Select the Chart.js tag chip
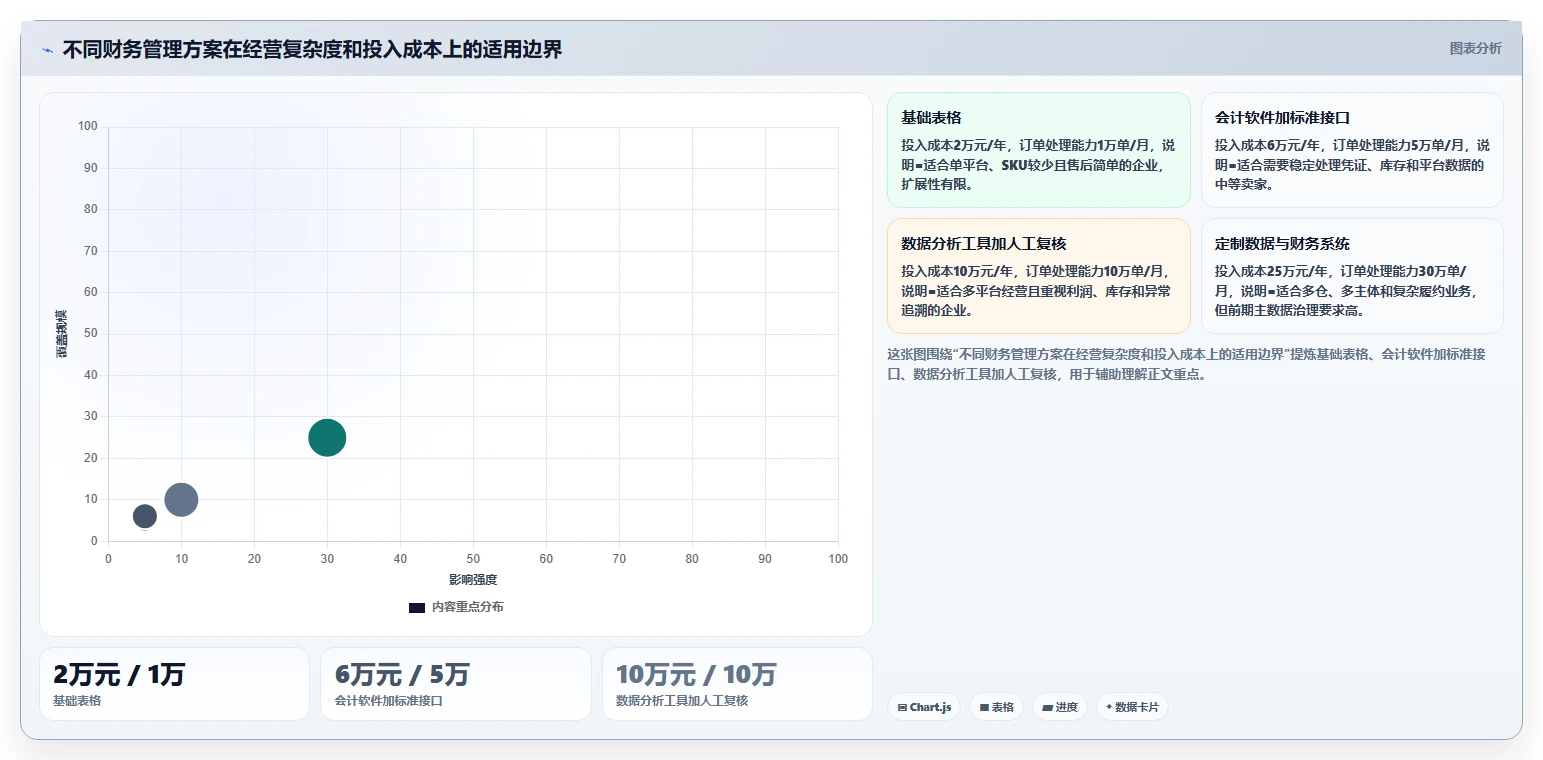The width and height of the screenshot is (1543, 760). (x=924, y=707)
